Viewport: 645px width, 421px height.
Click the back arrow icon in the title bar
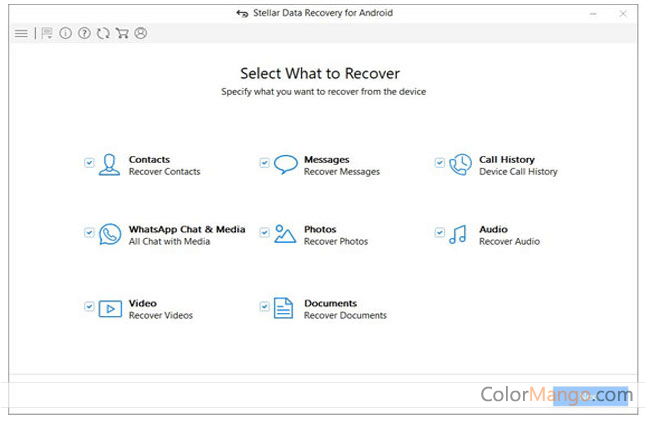[242, 14]
